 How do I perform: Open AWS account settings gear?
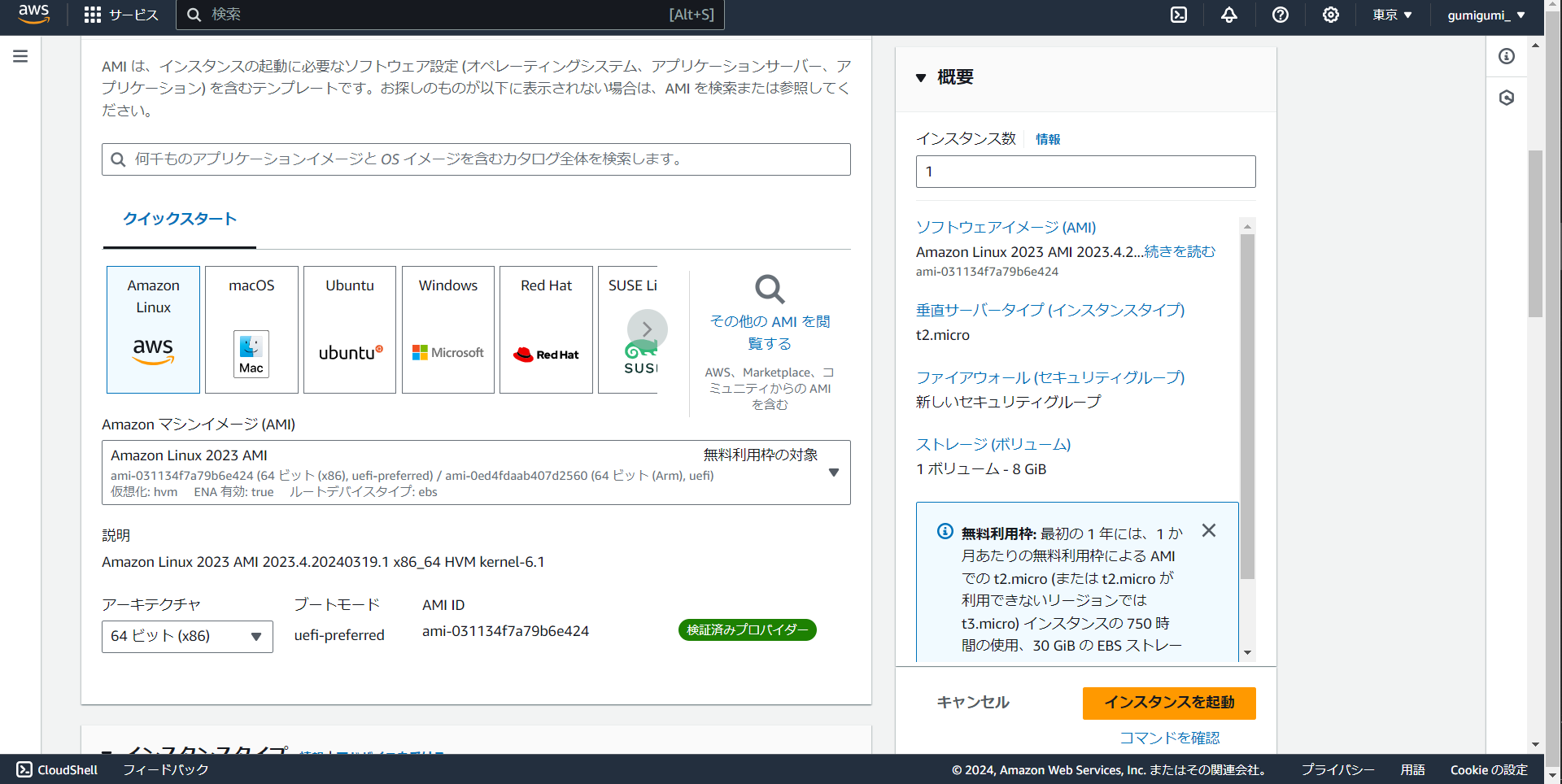[1329, 14]
